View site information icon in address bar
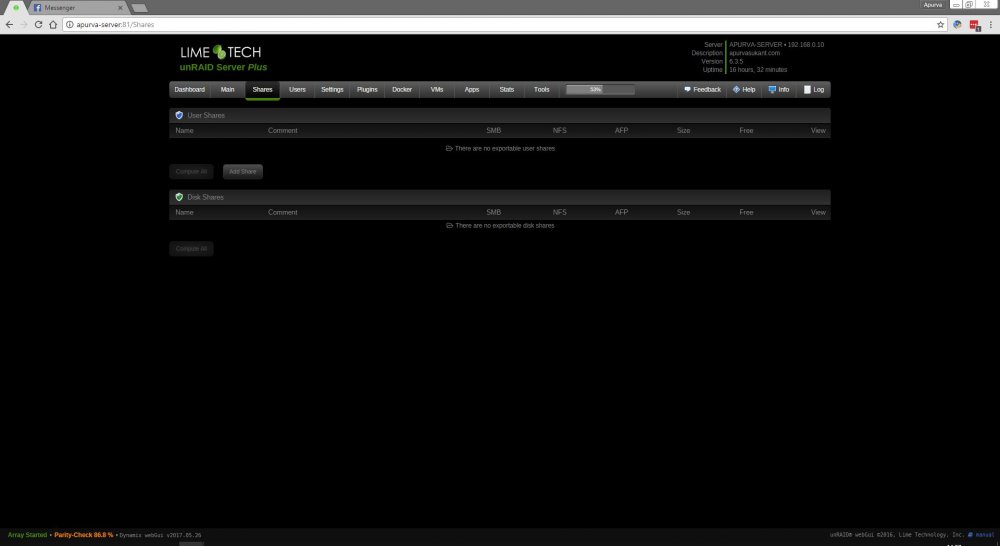1000x546 pixels. tap(70, 25)
